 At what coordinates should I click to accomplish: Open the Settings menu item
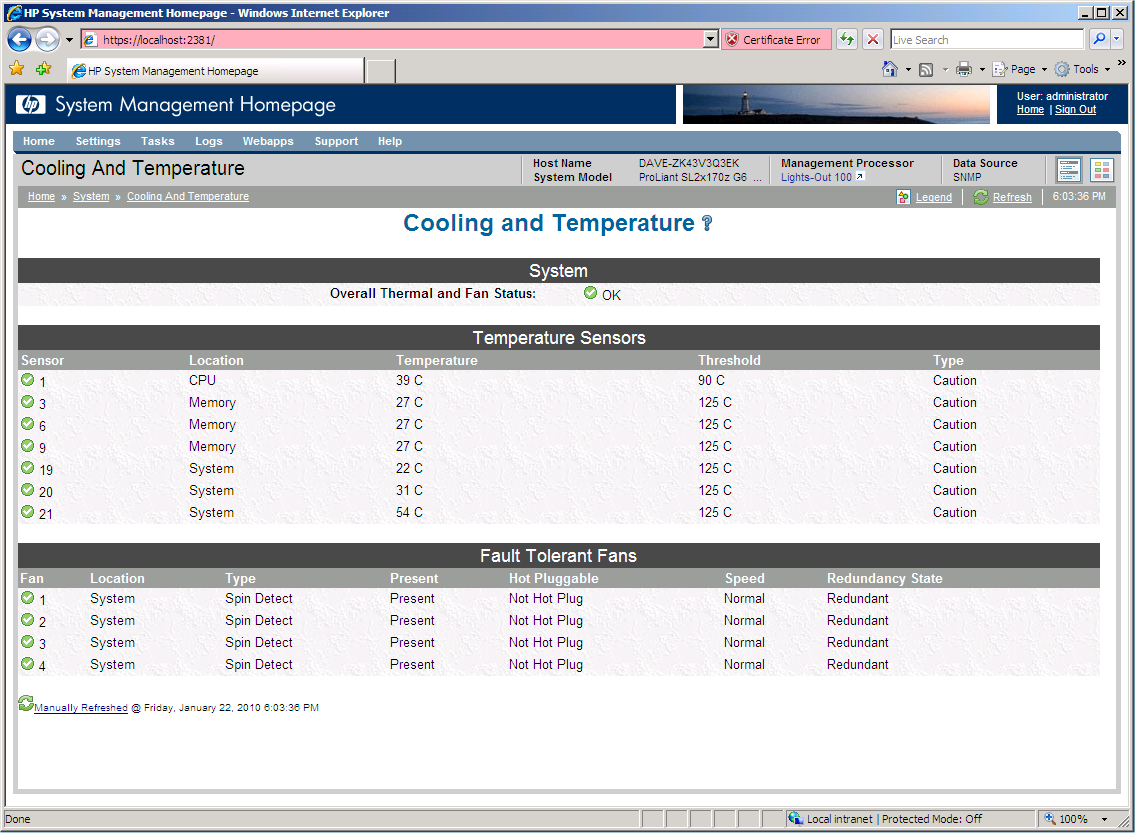[98, 141]
